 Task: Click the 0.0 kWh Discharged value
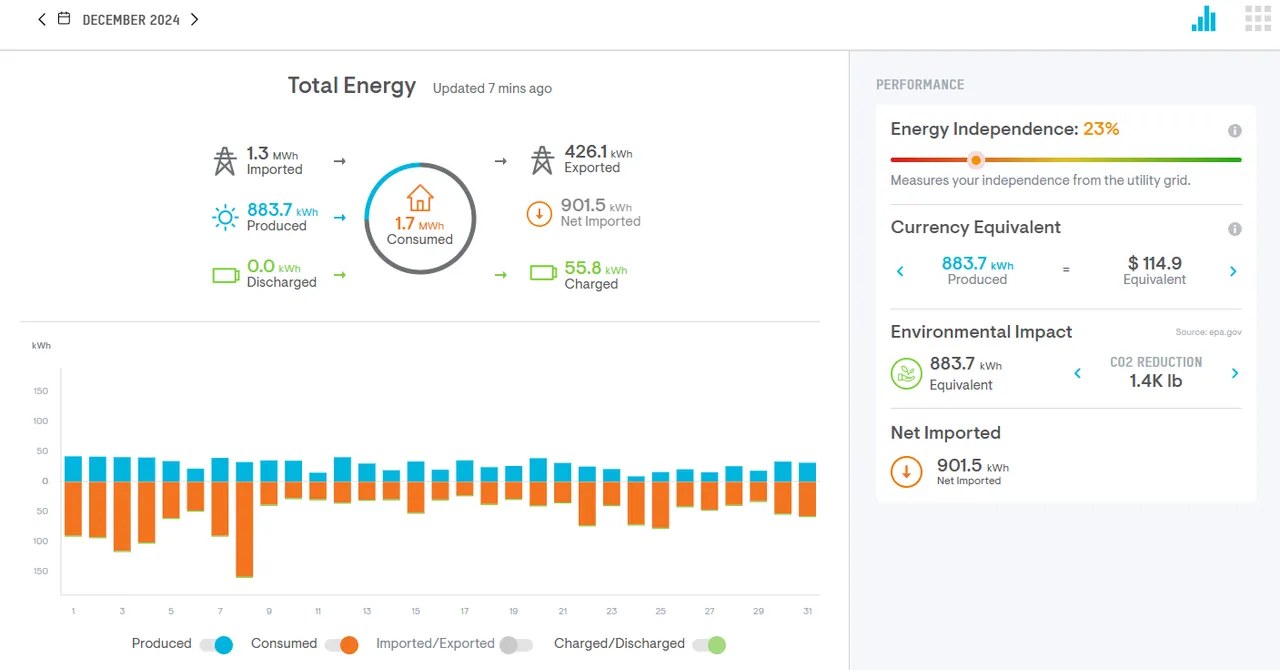click(x=273, y=267)
